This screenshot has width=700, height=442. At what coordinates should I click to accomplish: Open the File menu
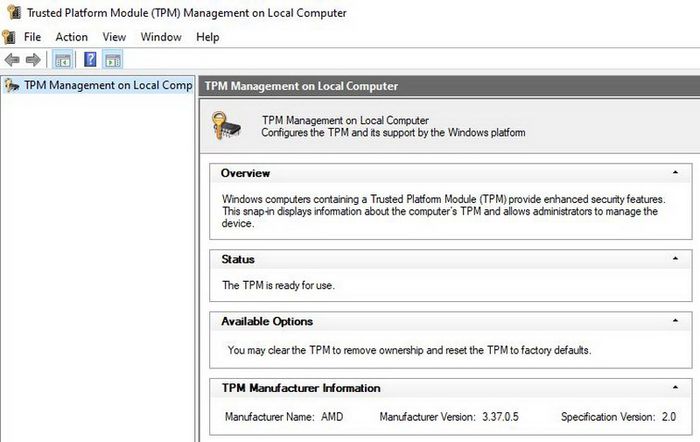[32, 37]
